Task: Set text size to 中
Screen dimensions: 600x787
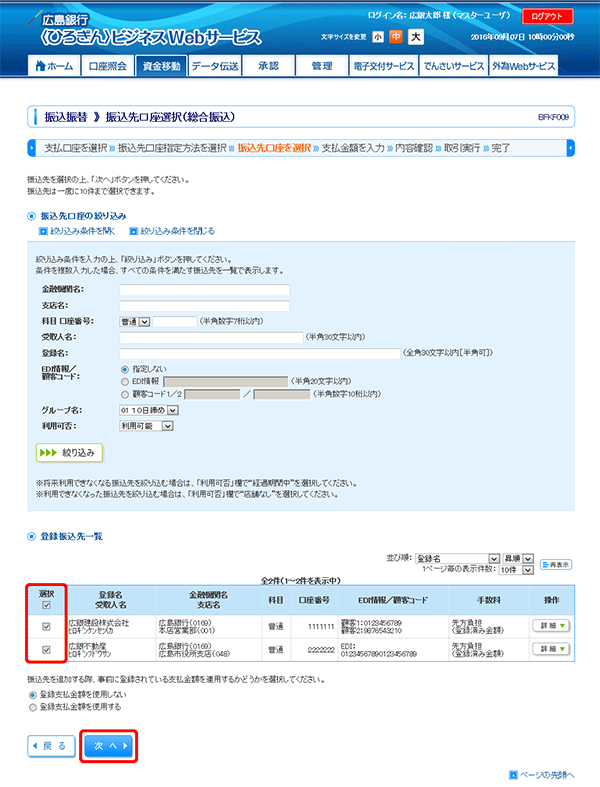Action: click(396, 37)
